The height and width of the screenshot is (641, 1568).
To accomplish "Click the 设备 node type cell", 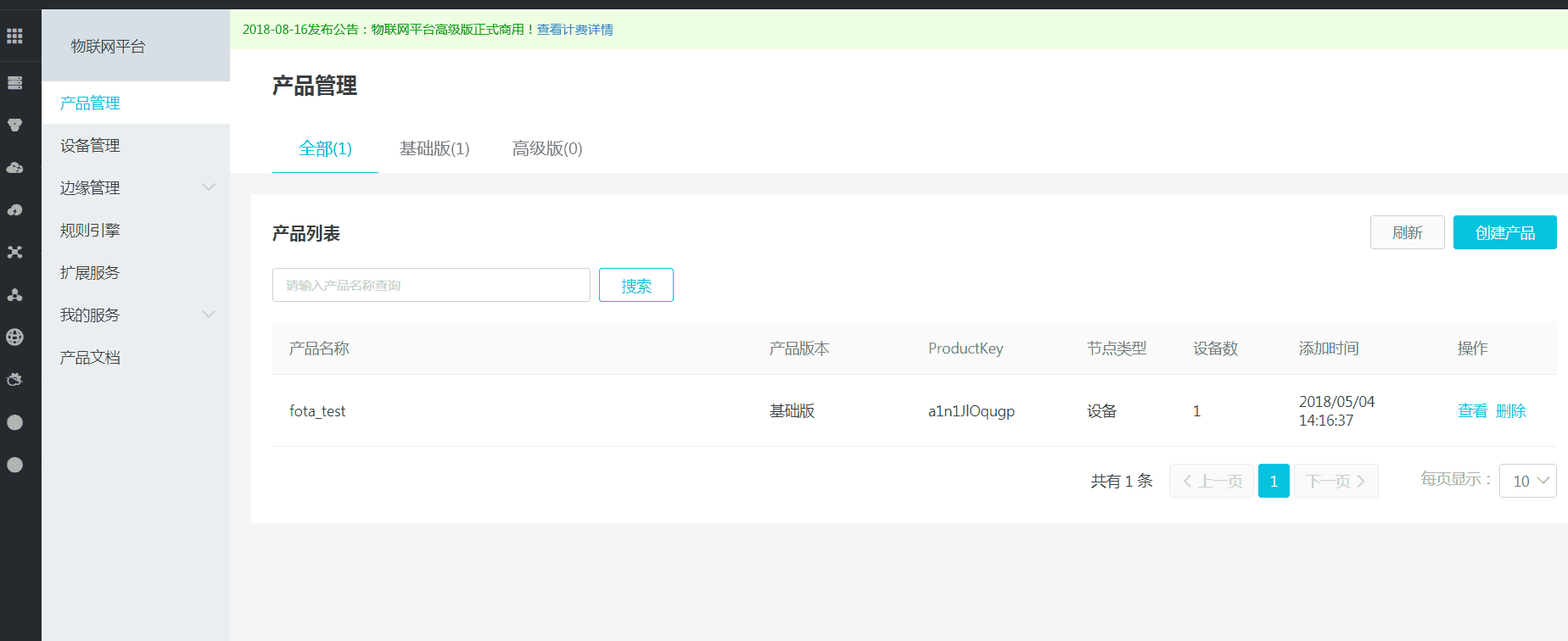I will (1102, 411).
